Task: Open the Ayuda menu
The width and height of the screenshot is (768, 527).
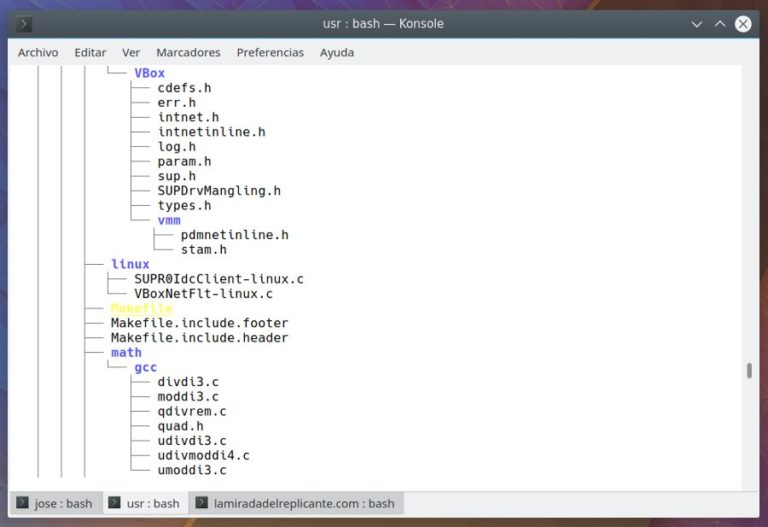Action: click(x=337, y=52)
